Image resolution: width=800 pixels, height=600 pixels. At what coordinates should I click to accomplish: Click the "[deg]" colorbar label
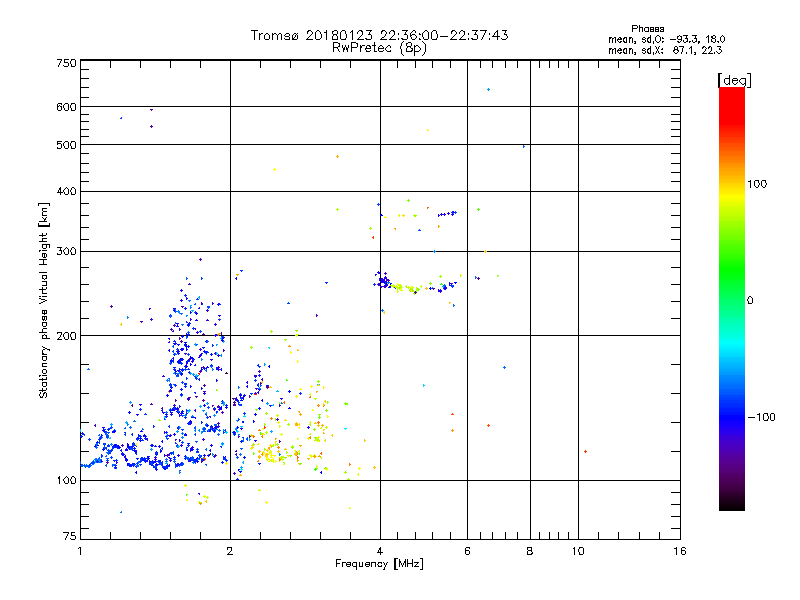point(734,80)
